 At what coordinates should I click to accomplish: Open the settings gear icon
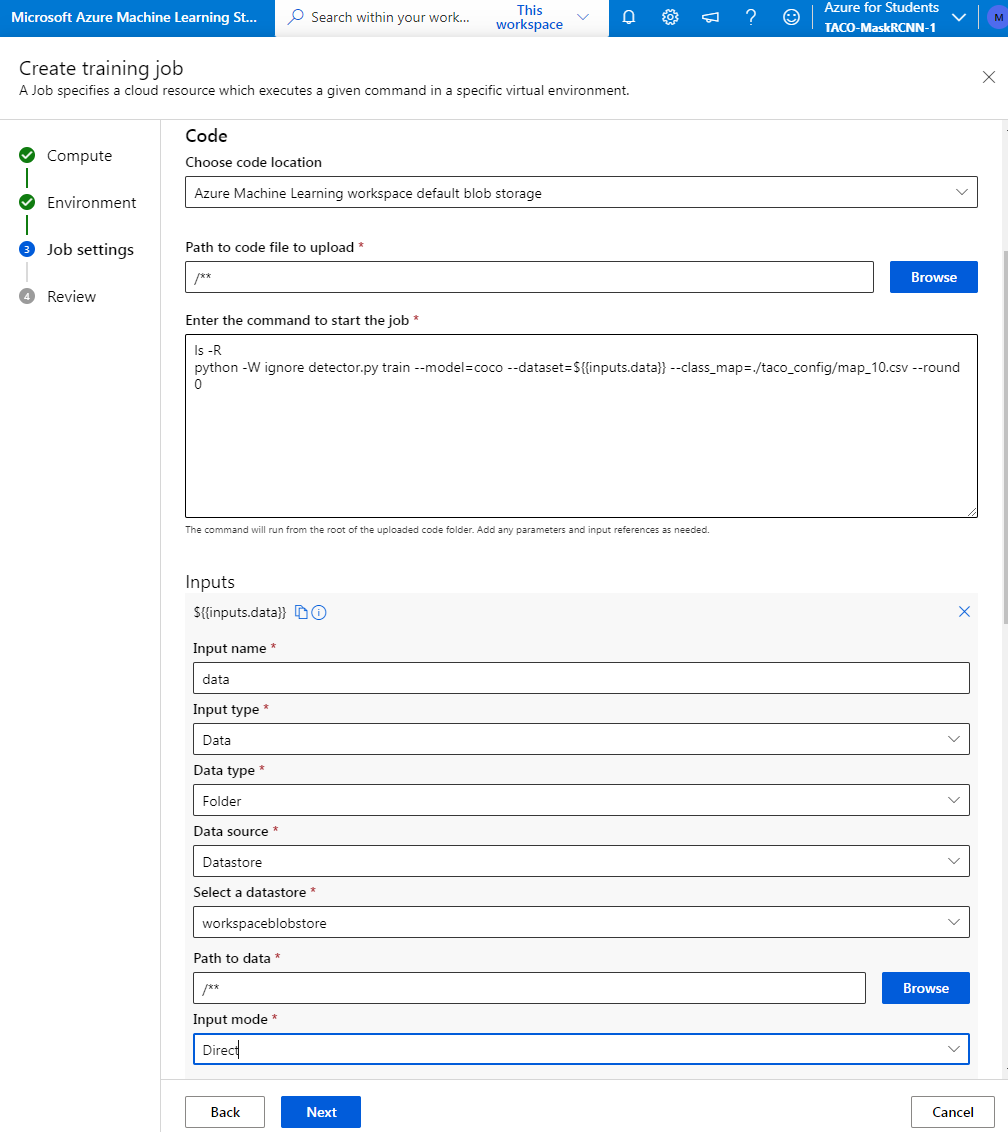click(670, 17)
